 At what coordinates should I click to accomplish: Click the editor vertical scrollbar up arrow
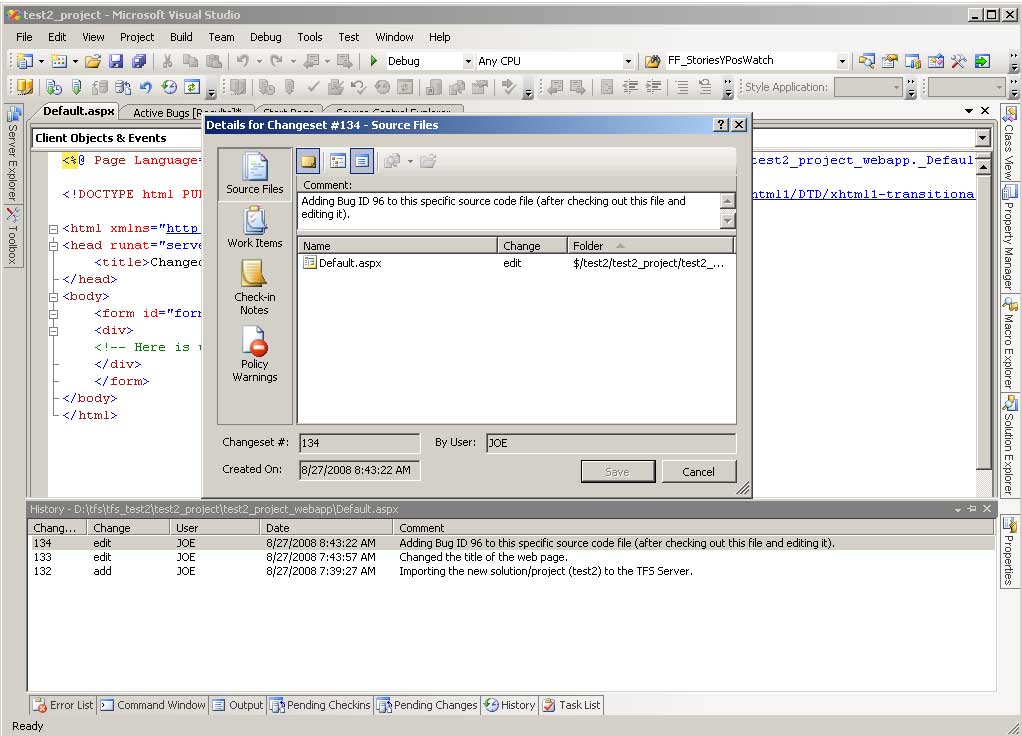[x=983, y=167]
